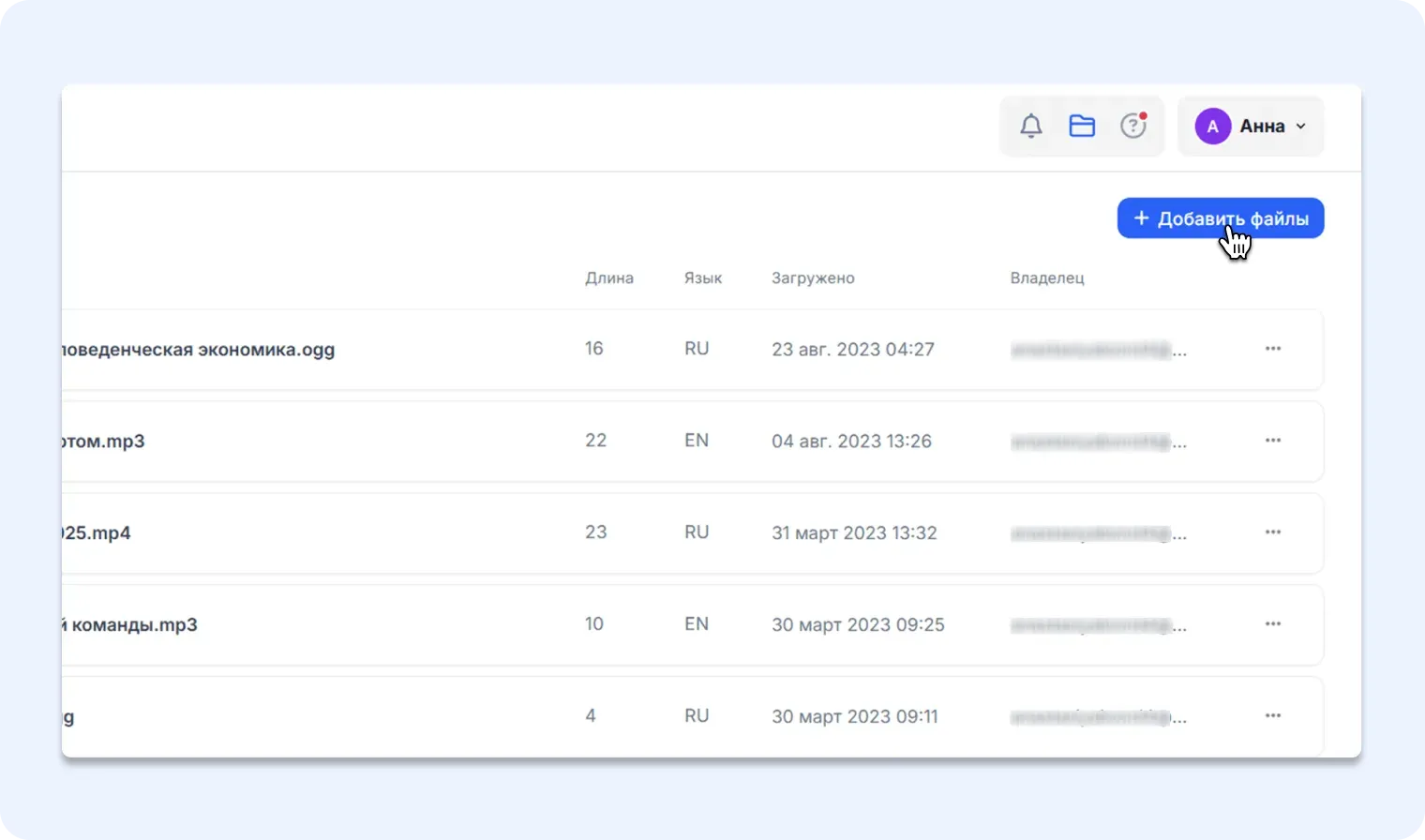Click the length value 4
The image size is (1425, 840).
(591, 716)
